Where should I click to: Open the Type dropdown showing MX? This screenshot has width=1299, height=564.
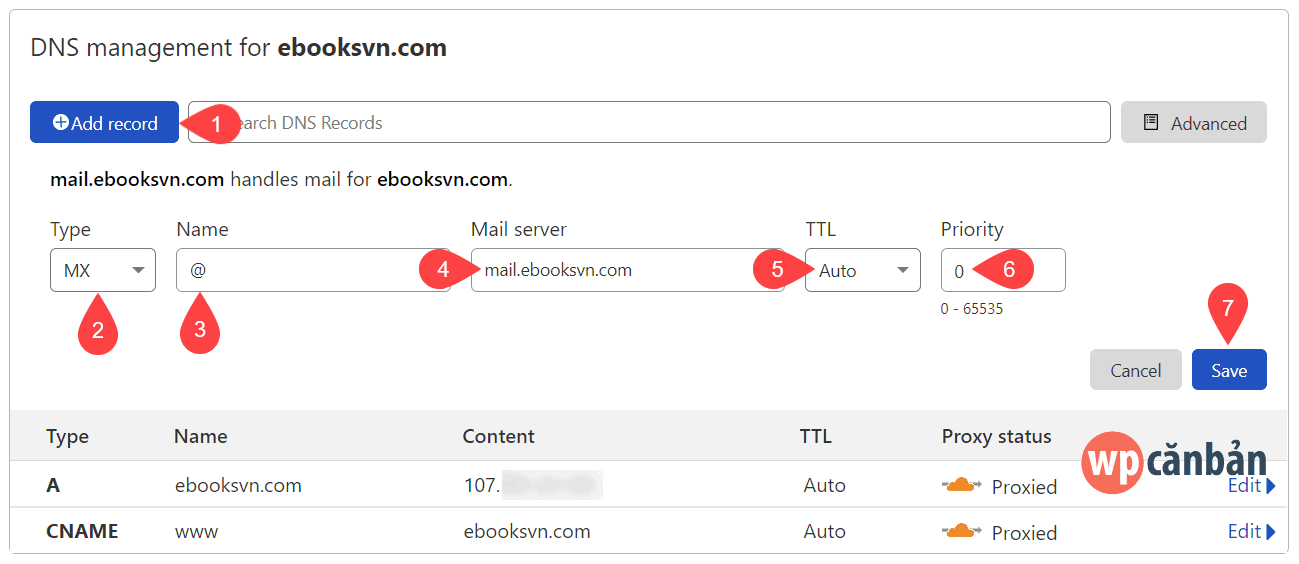pyautogui.click(x=103, y=270)
